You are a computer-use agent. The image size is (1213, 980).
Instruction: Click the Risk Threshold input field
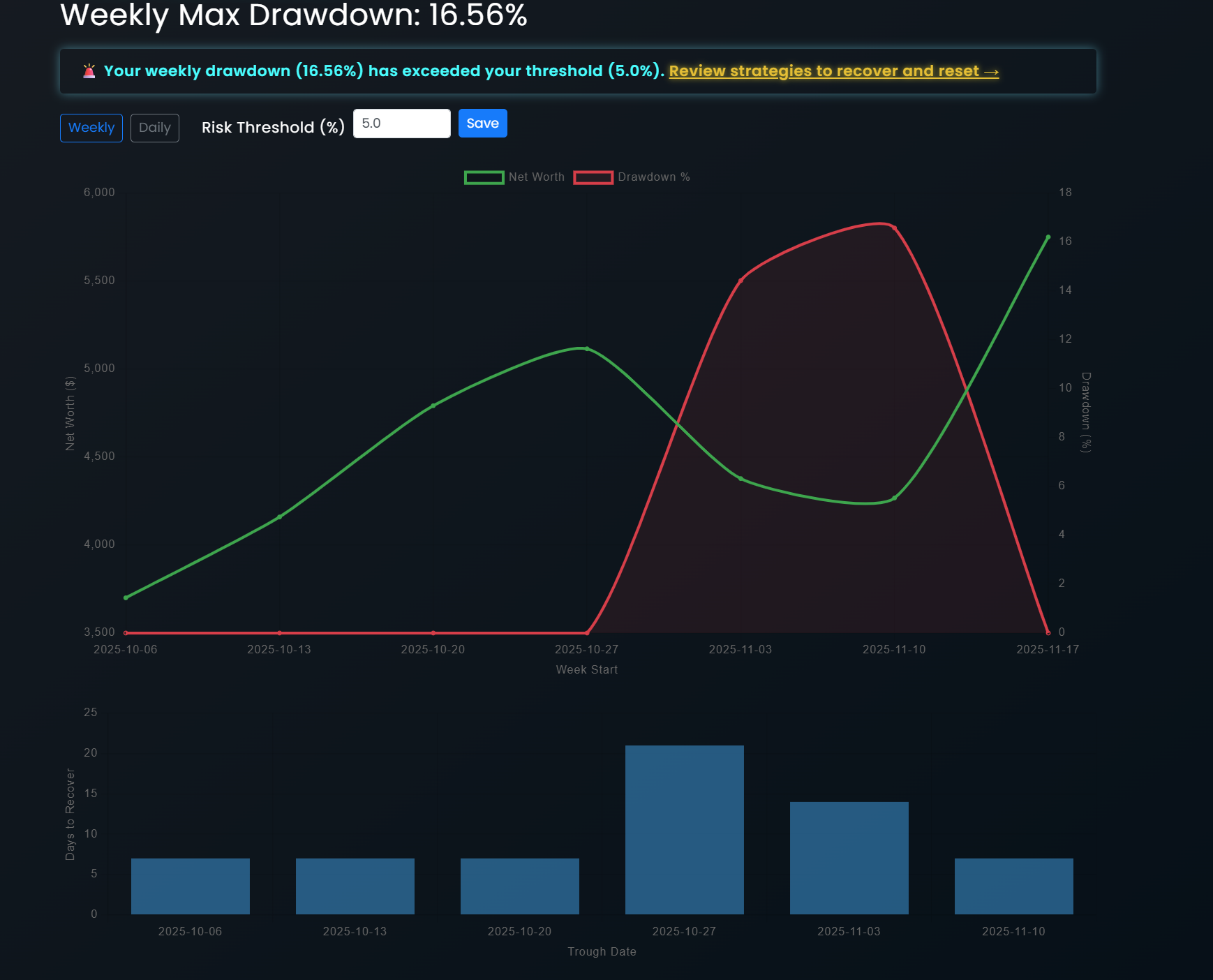[x=401, y=124]
